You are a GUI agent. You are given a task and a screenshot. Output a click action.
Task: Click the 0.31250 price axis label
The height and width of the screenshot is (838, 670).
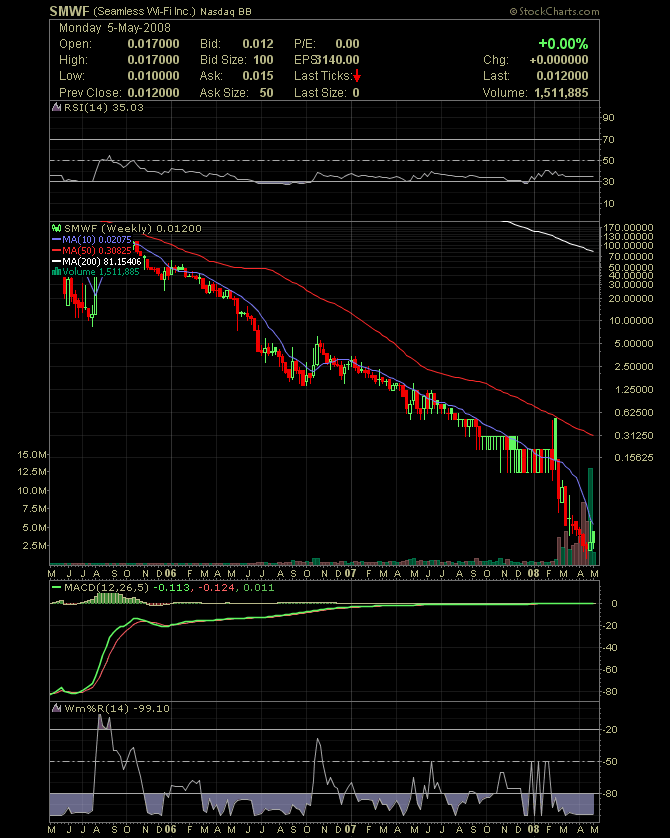[x=634, y=436]
